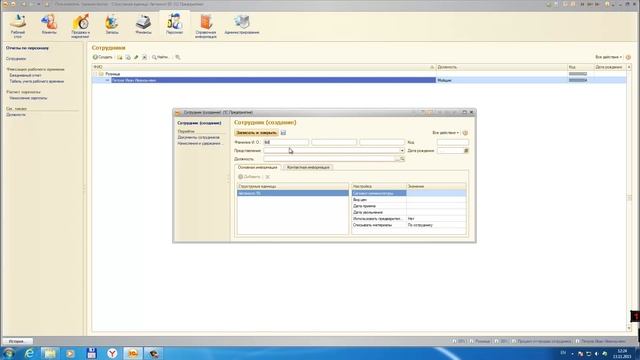640x360 pixels.
Task: Open the Финансы section with the cash register icon
Action: pyautogui.click(x=143, y=24)
